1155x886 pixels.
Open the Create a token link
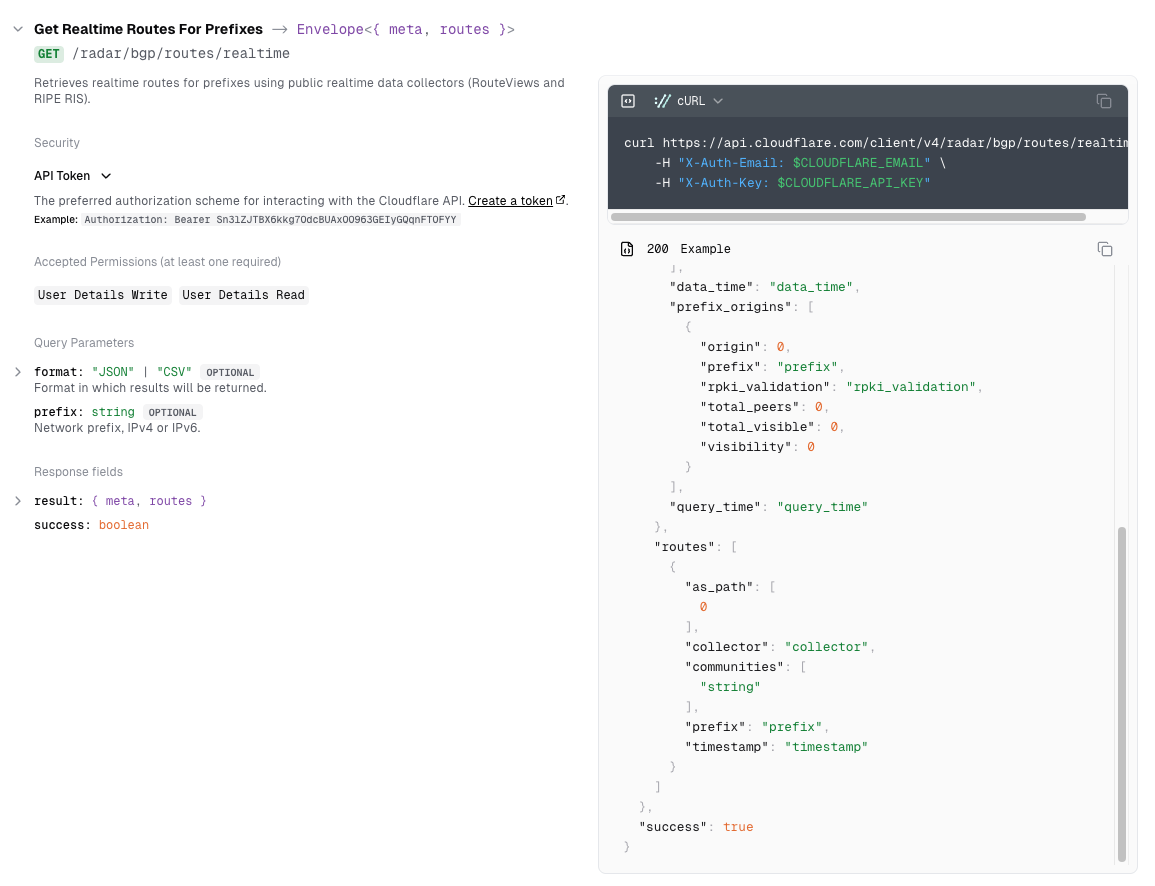click(x=510, y=201)
